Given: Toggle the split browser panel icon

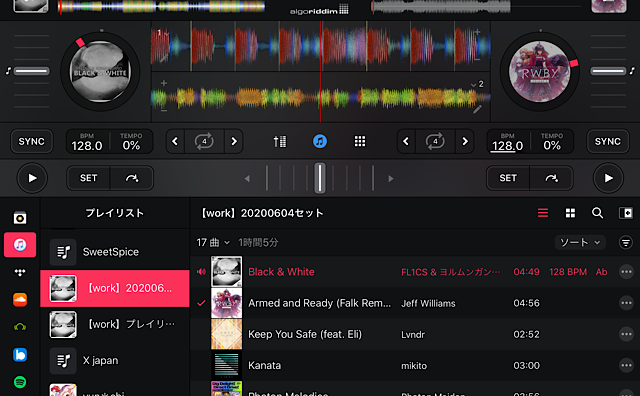Looking at the screenshot, I should [x=625, y=213].
